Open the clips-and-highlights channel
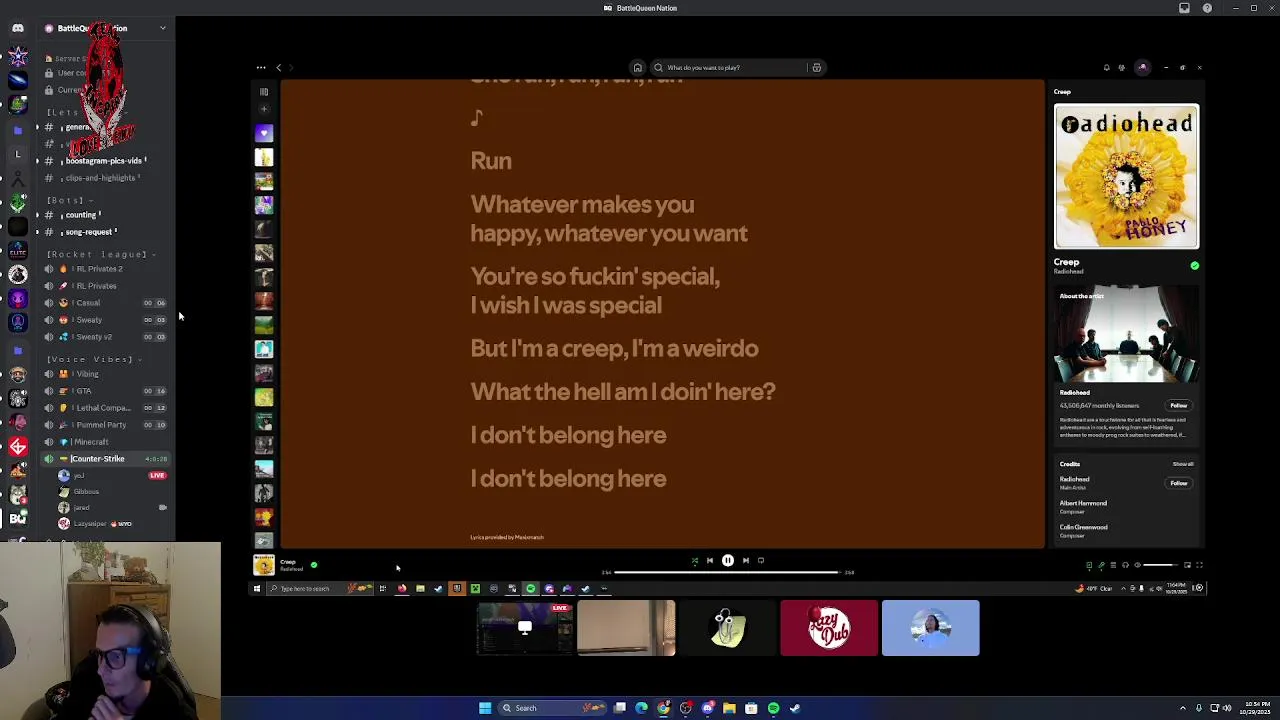This screenshot has width=1280, height=720. point(100,178)
